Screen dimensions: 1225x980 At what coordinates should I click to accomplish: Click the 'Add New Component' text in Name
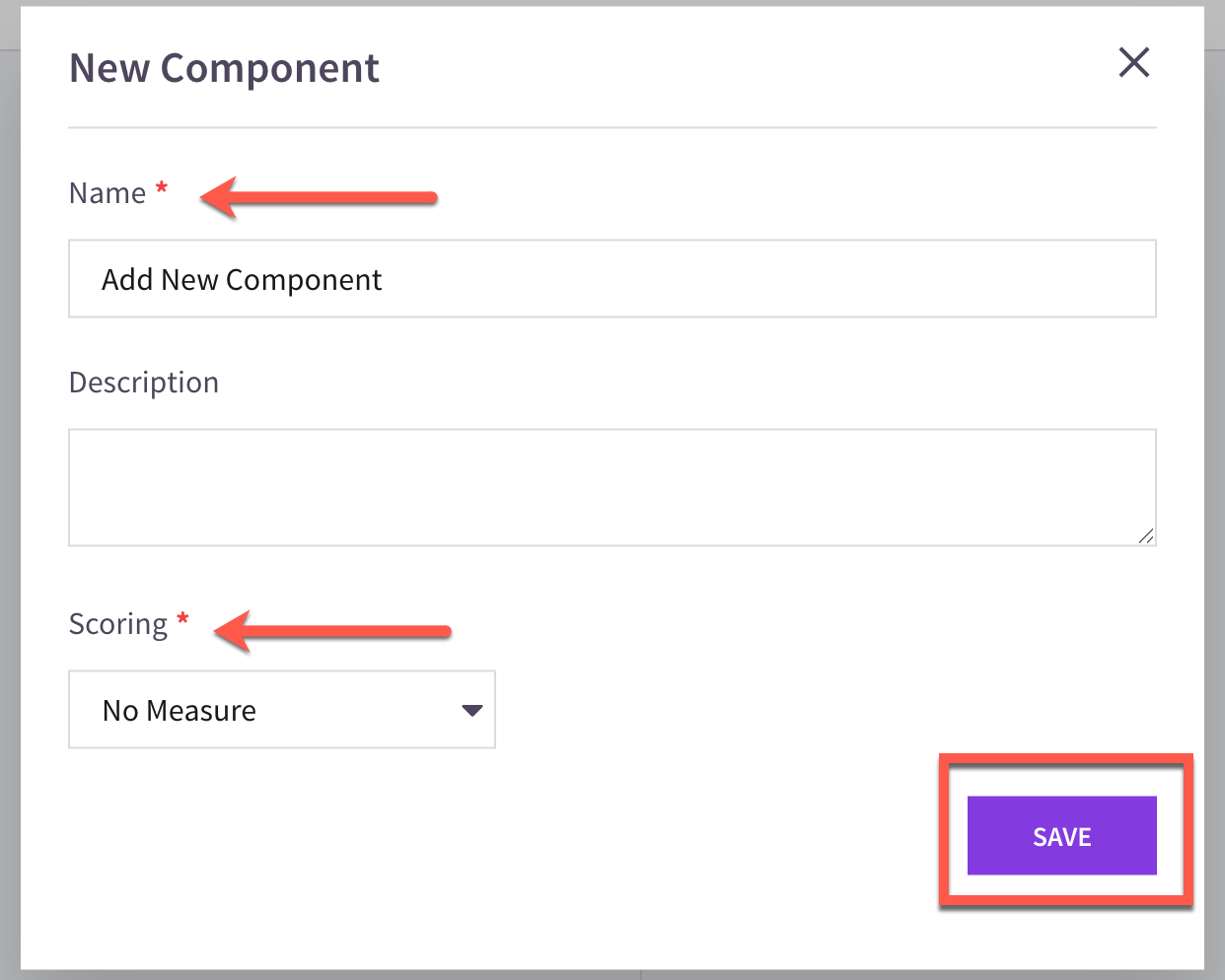click(x=242, y=280)
